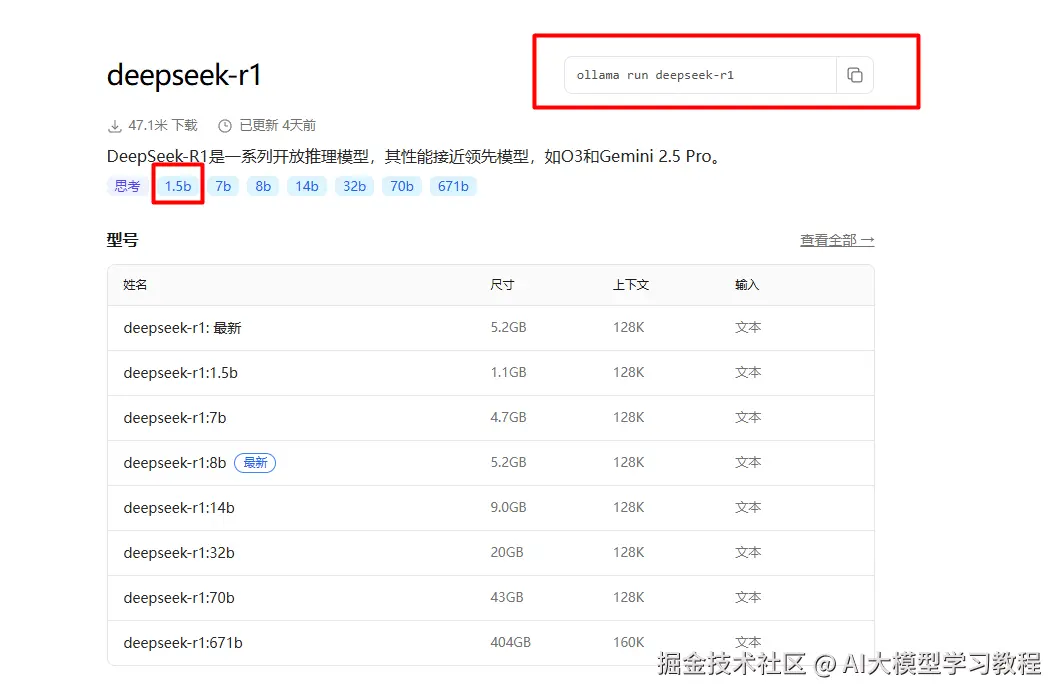Click the 1.1GB size cell
The height and width of the screenshot is (698, 1062).
(x=509, y=372)
